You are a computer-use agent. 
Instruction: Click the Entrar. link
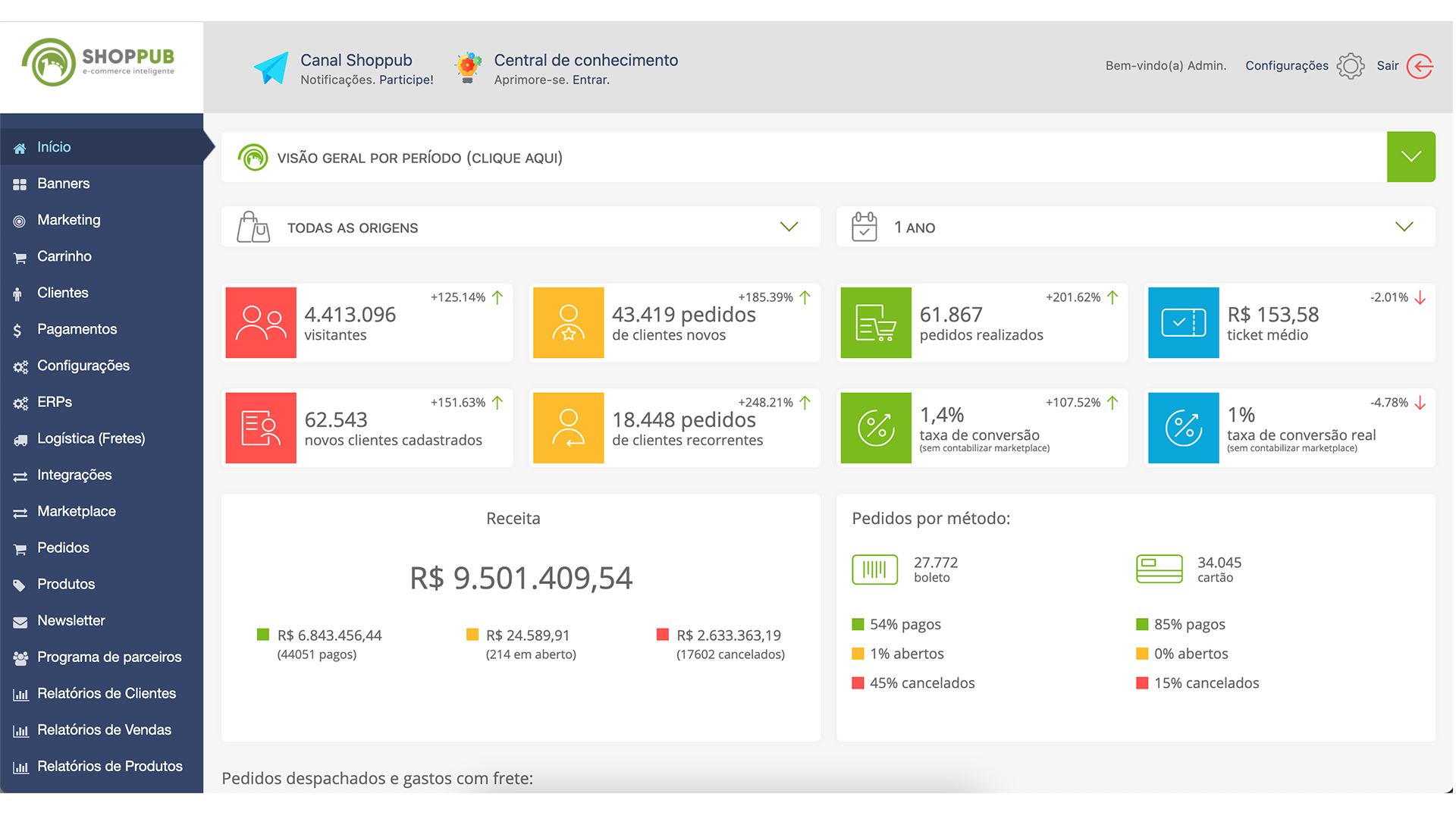pyautogui.click(x=591, y=80)
